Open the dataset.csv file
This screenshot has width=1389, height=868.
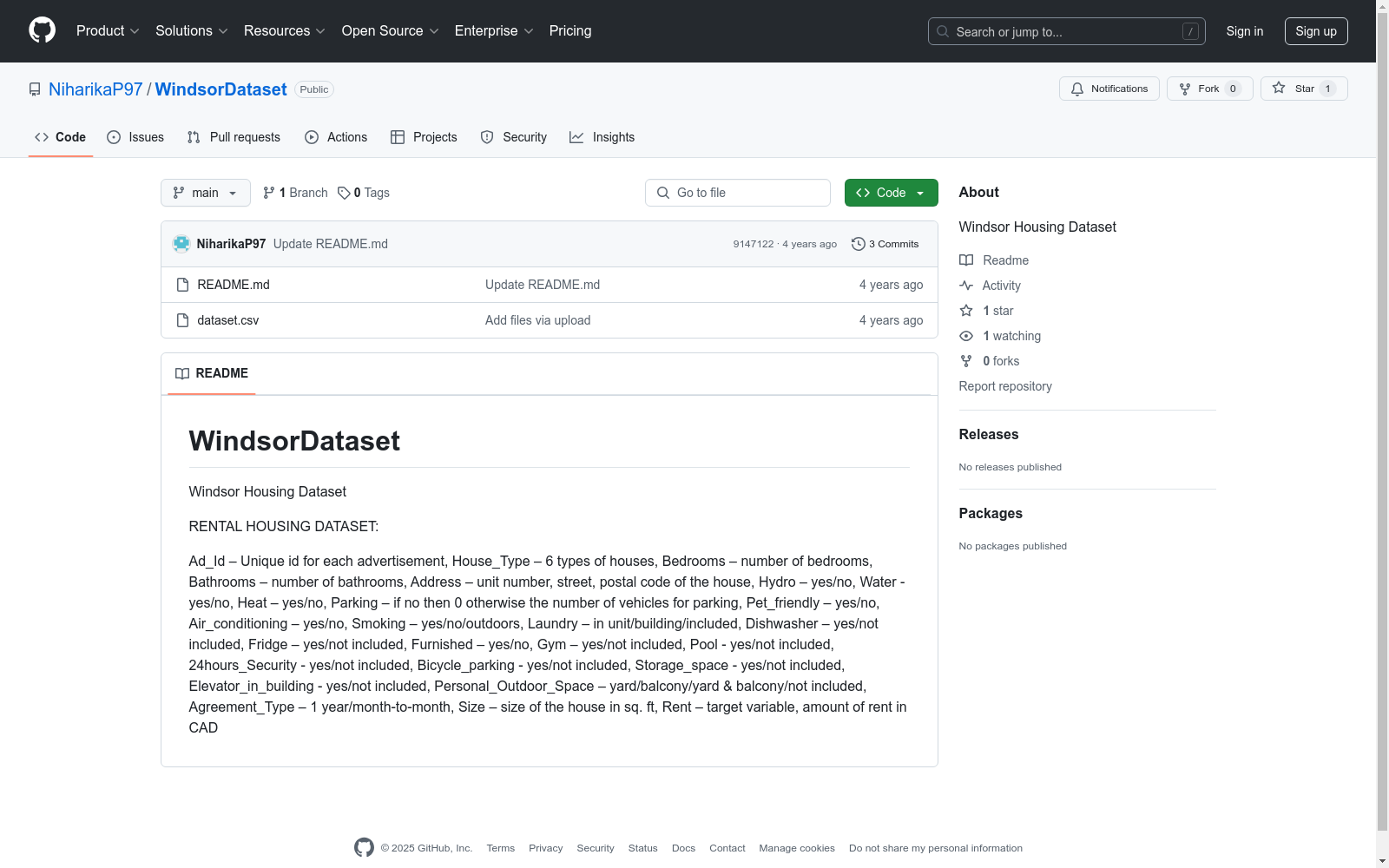tap(228, 320)
